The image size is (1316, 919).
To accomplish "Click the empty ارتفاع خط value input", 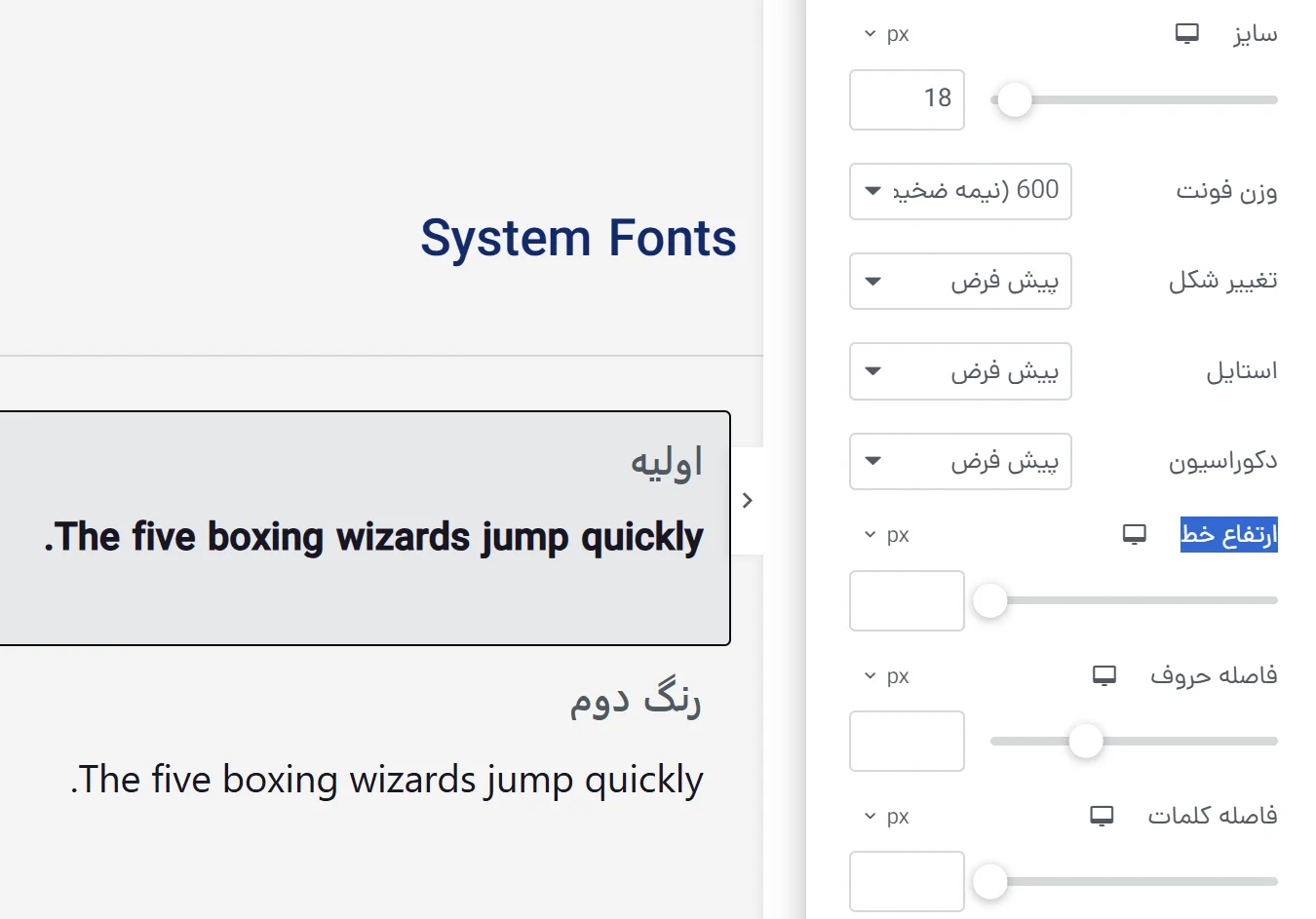I will [907, 601].
